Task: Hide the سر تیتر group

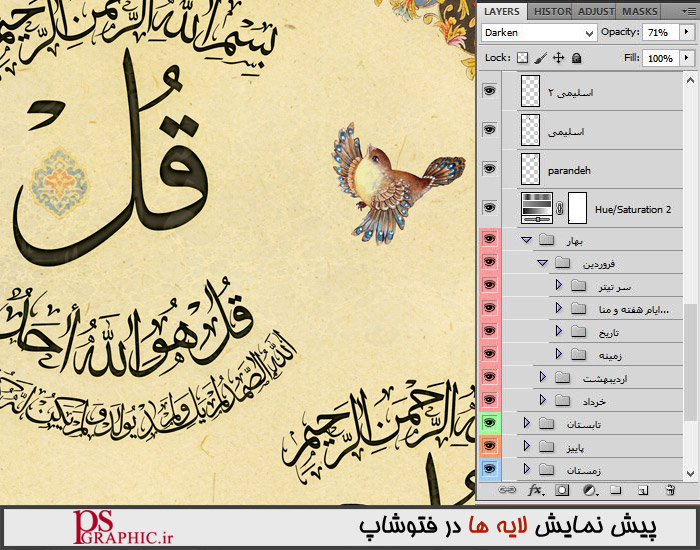Action: coord(490,285)
